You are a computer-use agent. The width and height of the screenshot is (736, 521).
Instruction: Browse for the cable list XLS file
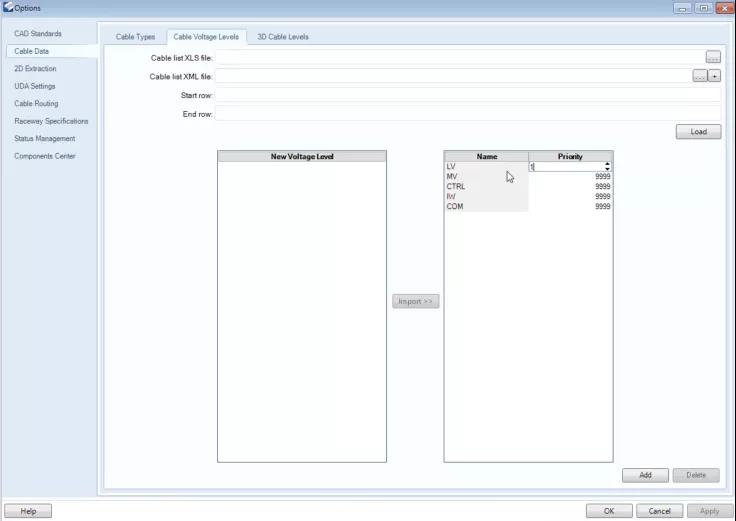pyautogui.click(x=713, y=57)
